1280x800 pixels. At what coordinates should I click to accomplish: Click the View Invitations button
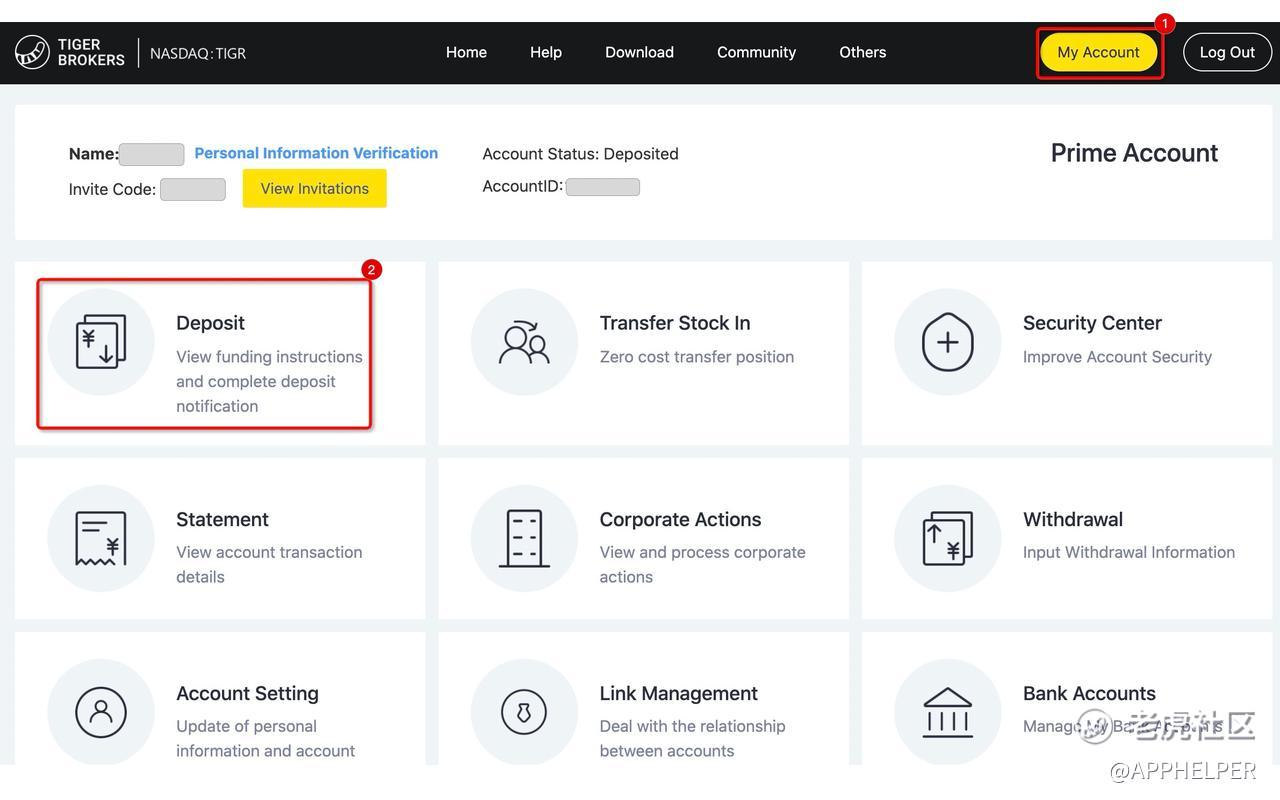pyautogui.click(x=315, y=188)
